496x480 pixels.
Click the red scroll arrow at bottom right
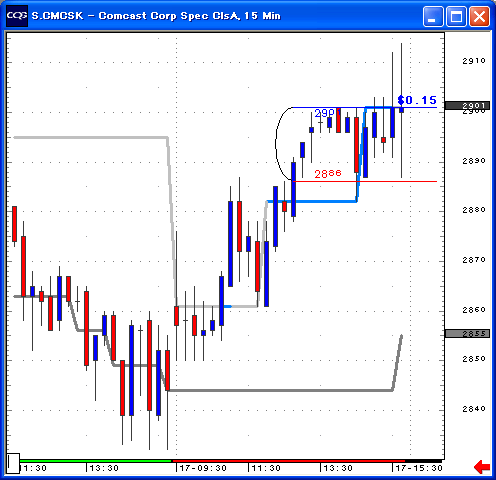(482, 467)
